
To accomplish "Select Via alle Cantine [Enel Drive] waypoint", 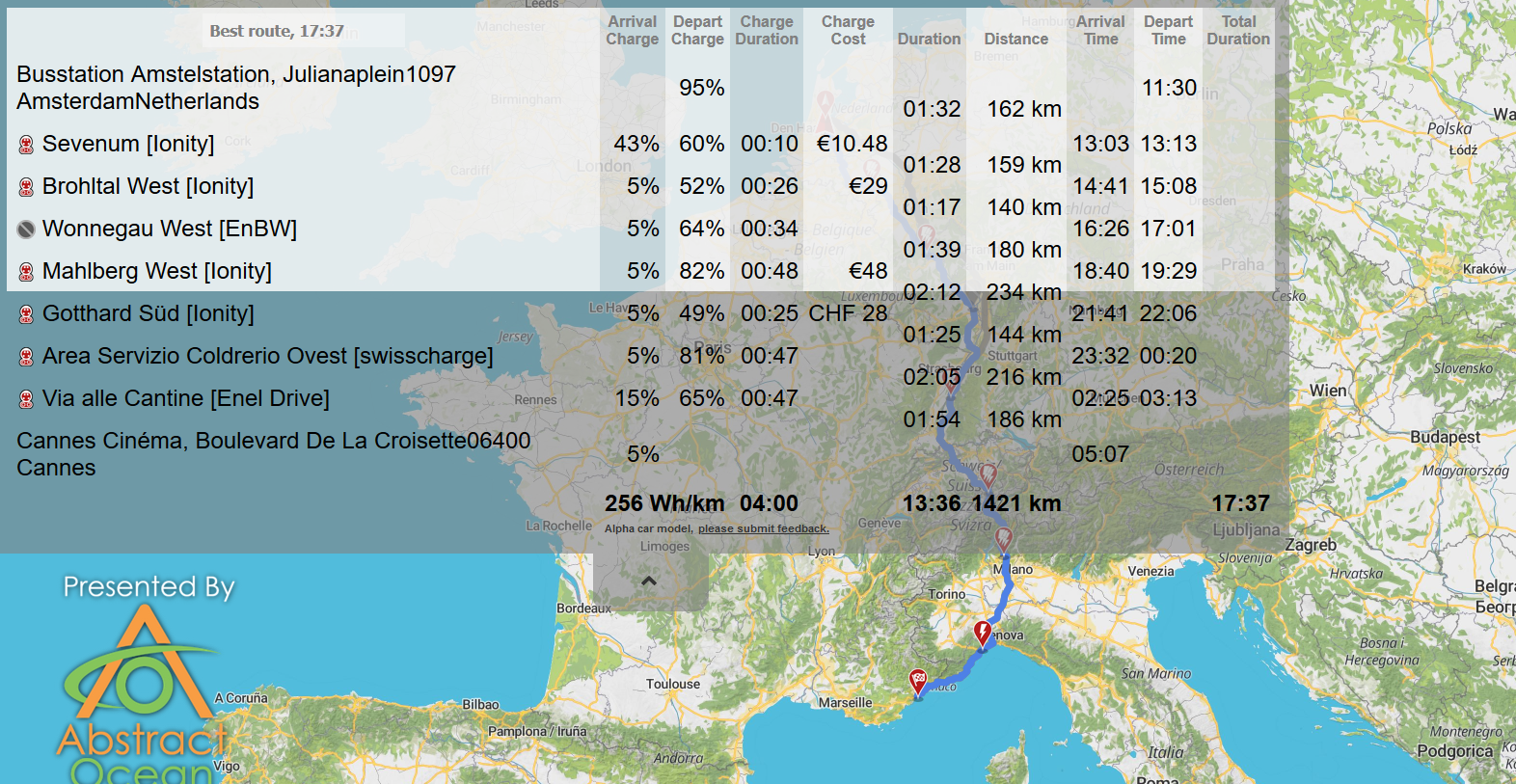I will [186, 398].
